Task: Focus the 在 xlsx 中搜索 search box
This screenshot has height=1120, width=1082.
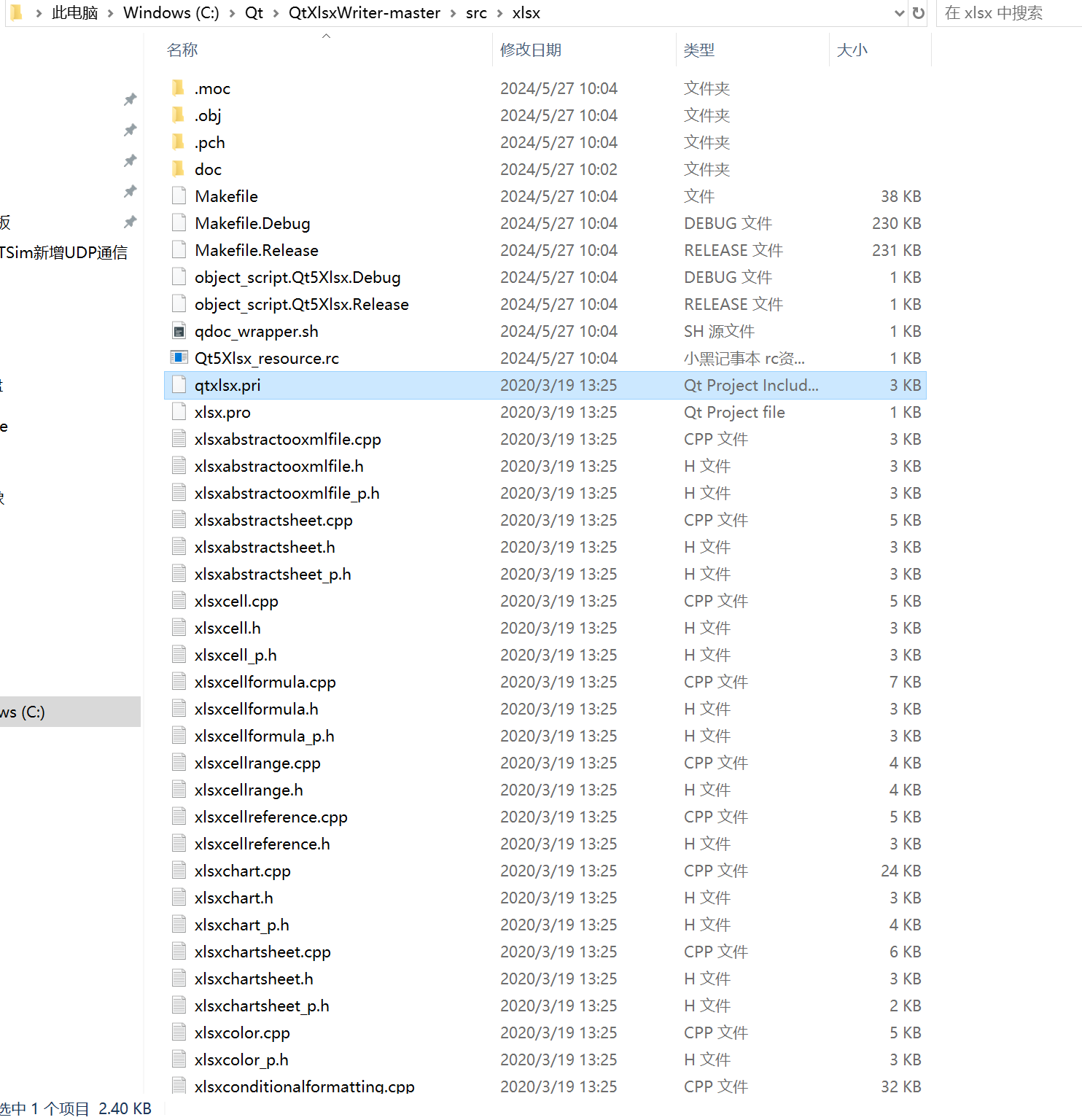Action: coord(1010,13)
